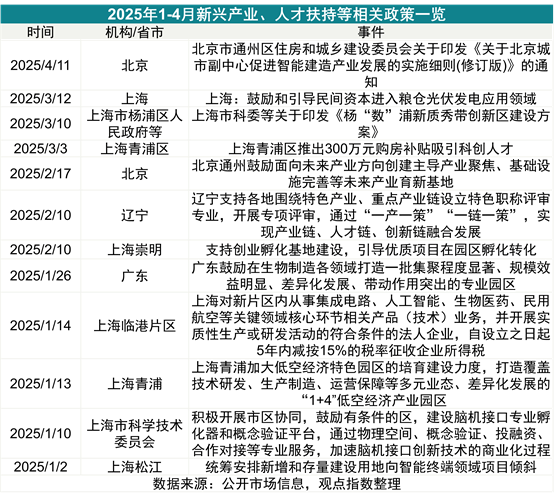Click the table title banner for 2025年1-4月

point(277,14)
